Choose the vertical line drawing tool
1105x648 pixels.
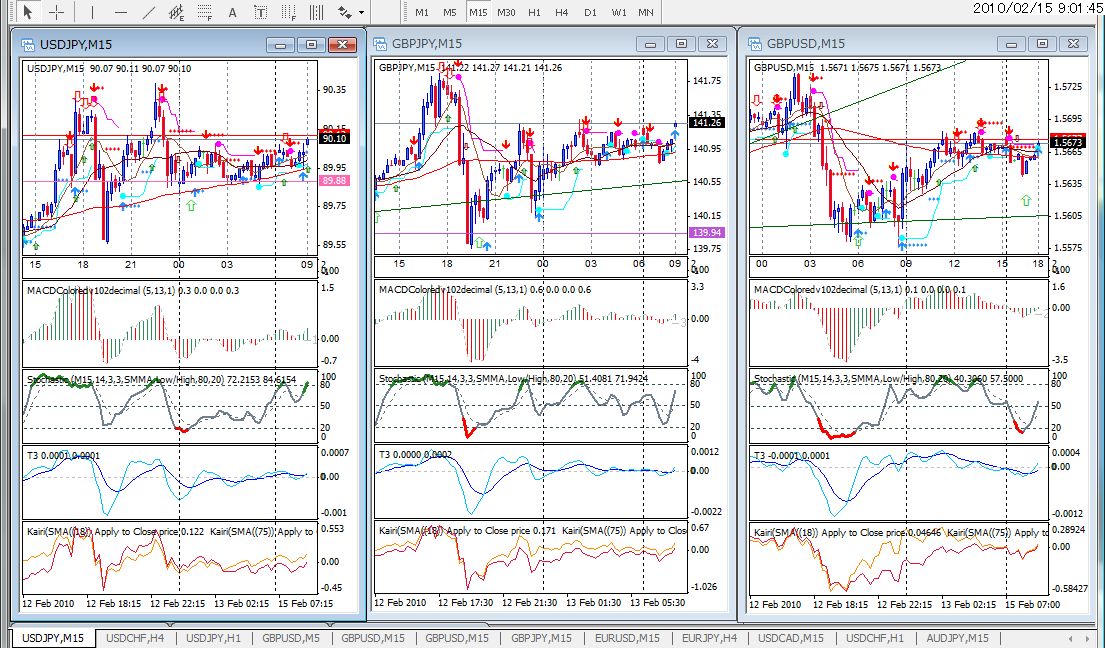pyautogui.click(x=92, y=12)
